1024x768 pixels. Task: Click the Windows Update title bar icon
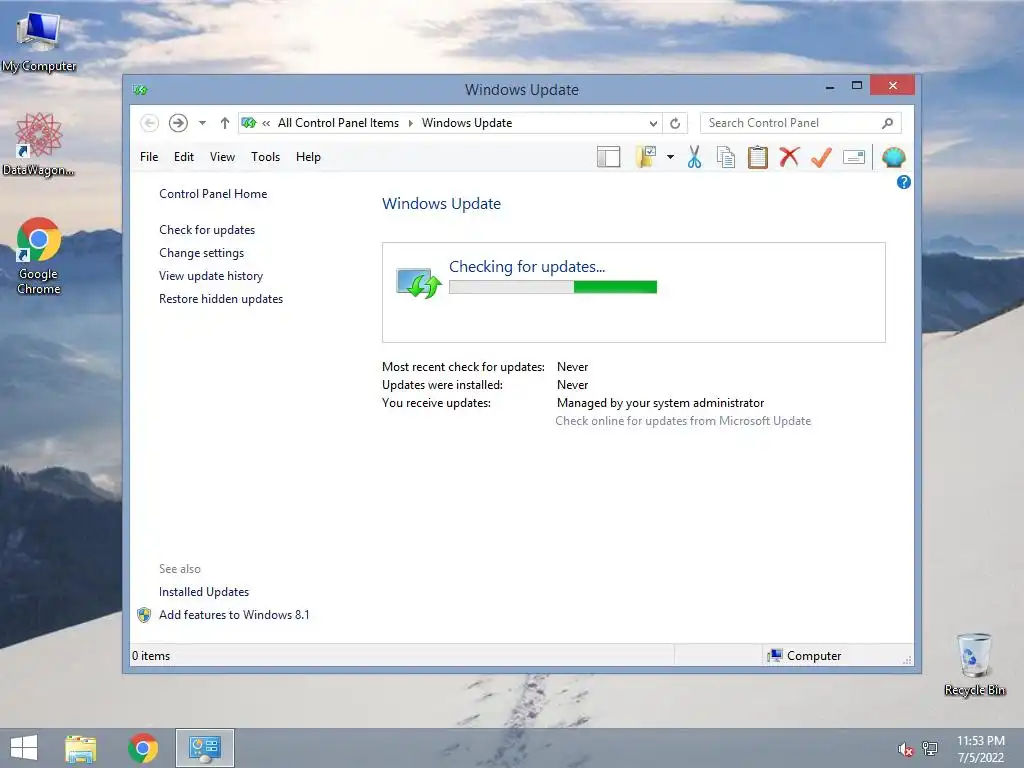(x=140, y=89)
